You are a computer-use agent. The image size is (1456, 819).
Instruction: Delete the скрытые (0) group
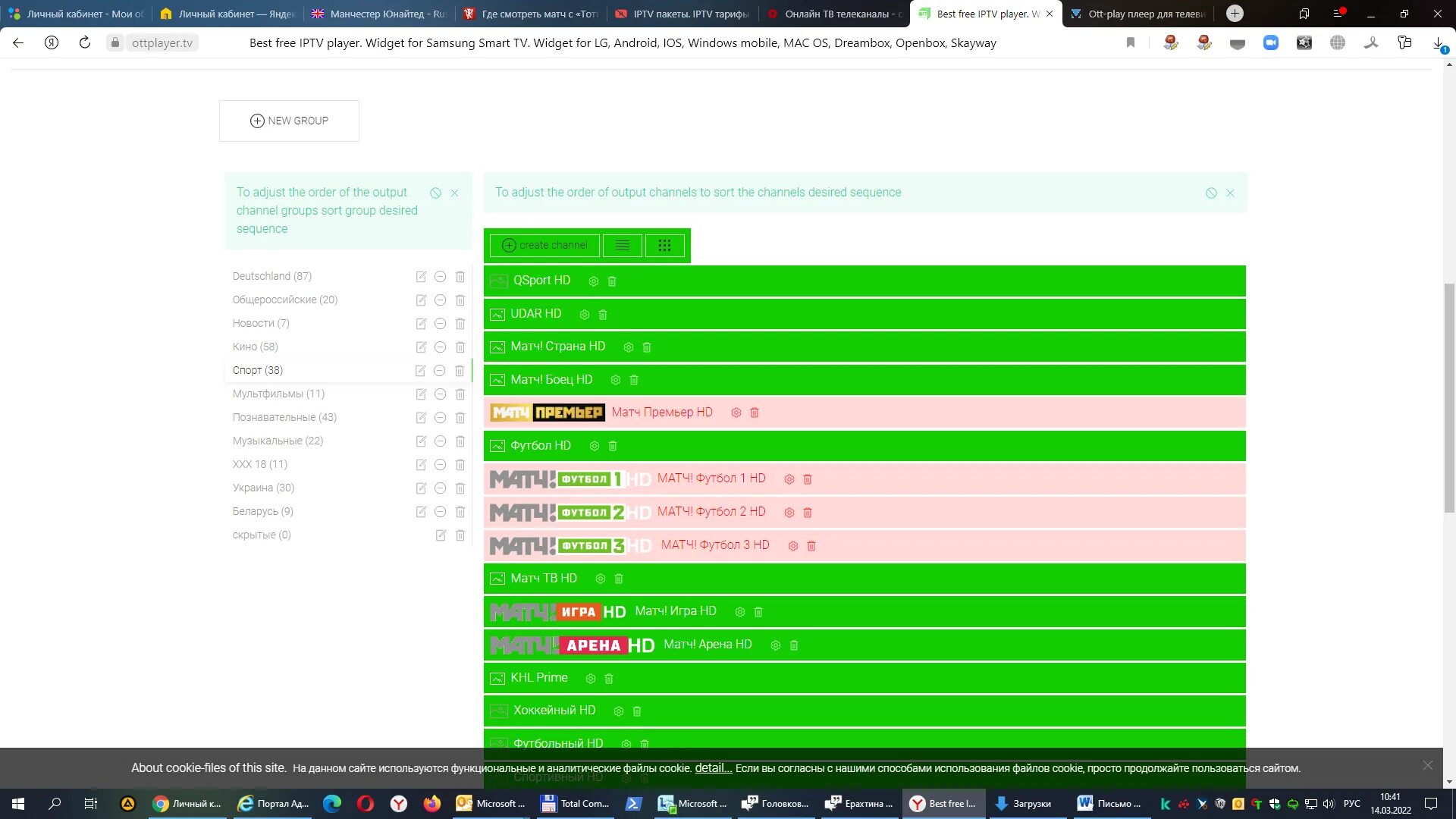[x=460, y=535]
